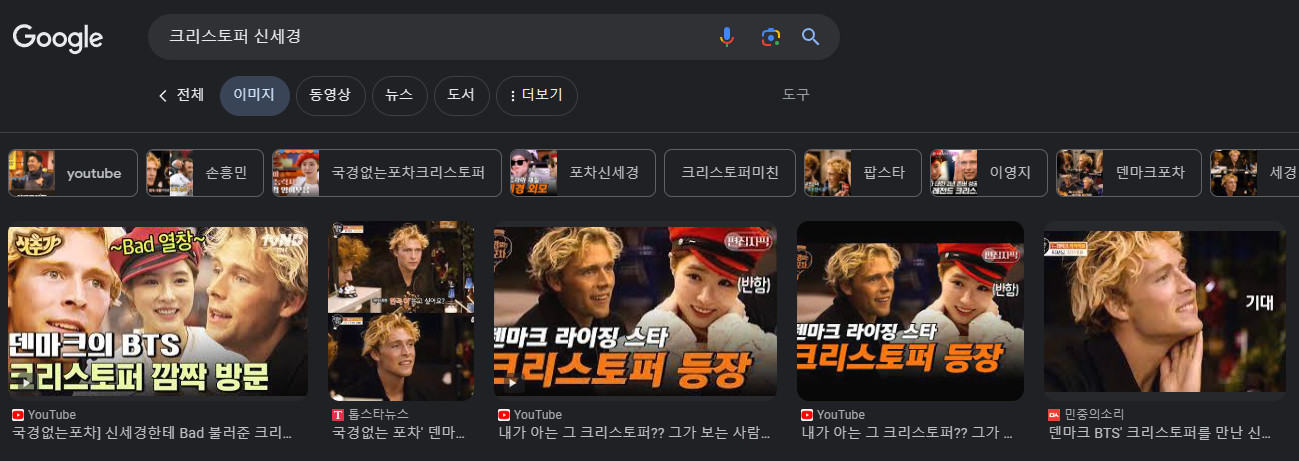Viewport: 1299px width, 461px height.
Task: Open the 도구 tools options
Action: coord(795,95)
